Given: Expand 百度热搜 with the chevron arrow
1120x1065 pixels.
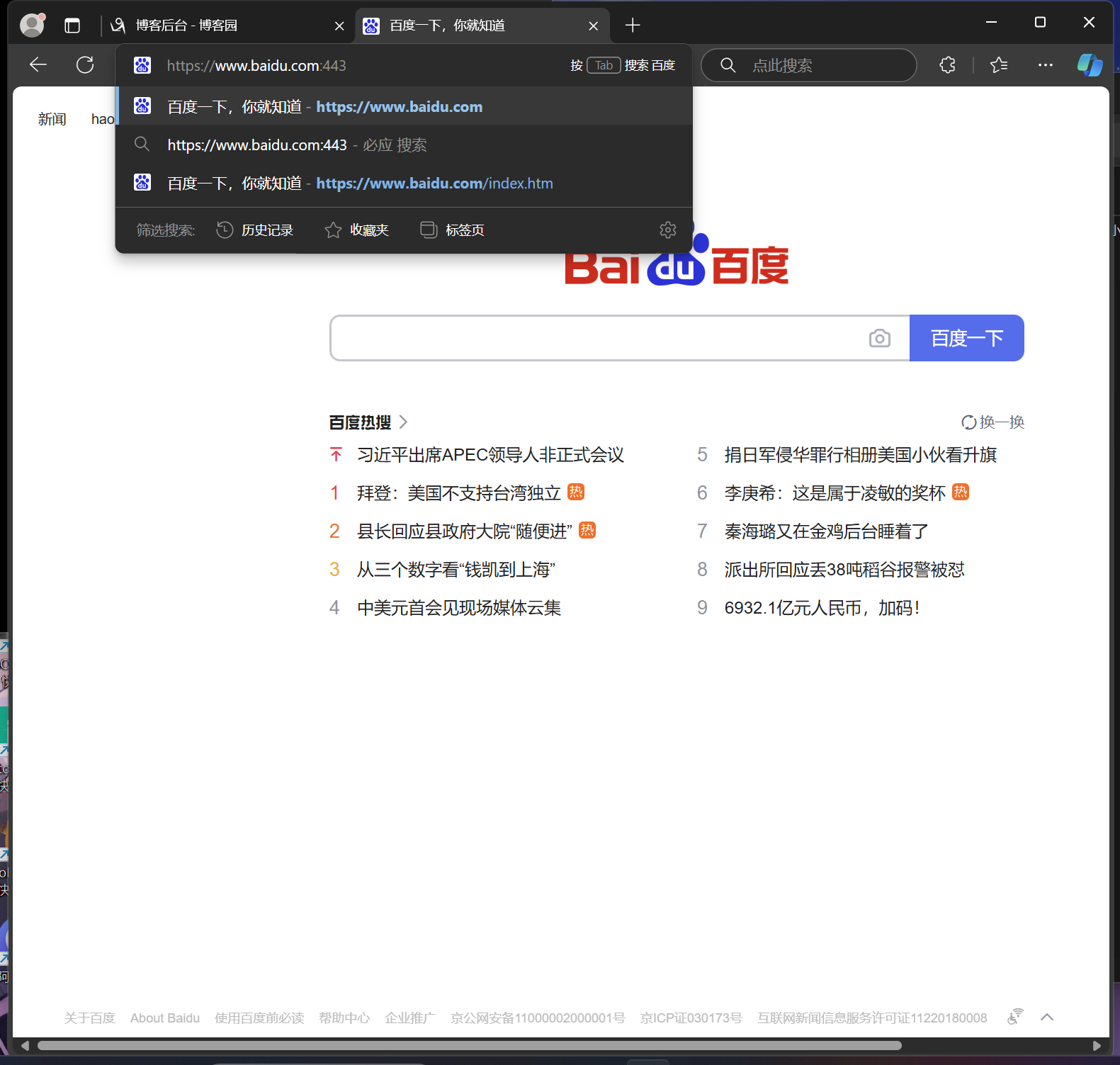Looking at the screenshot, I should [x=404, y=422].
